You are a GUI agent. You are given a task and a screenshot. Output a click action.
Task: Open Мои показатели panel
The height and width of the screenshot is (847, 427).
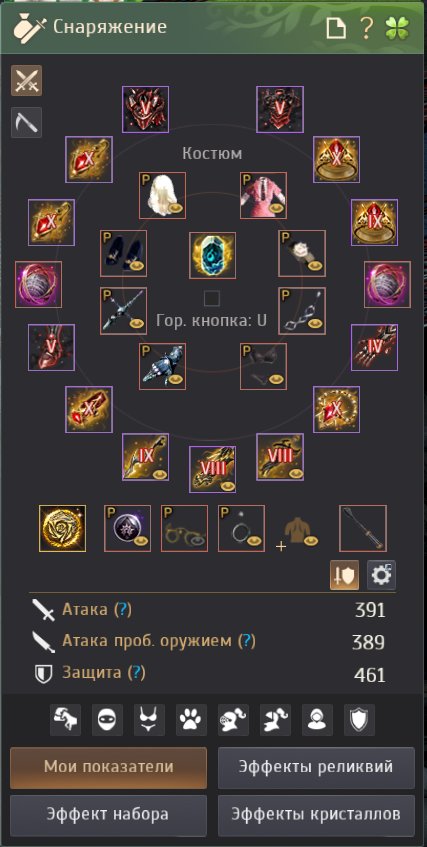click(109, 768)
